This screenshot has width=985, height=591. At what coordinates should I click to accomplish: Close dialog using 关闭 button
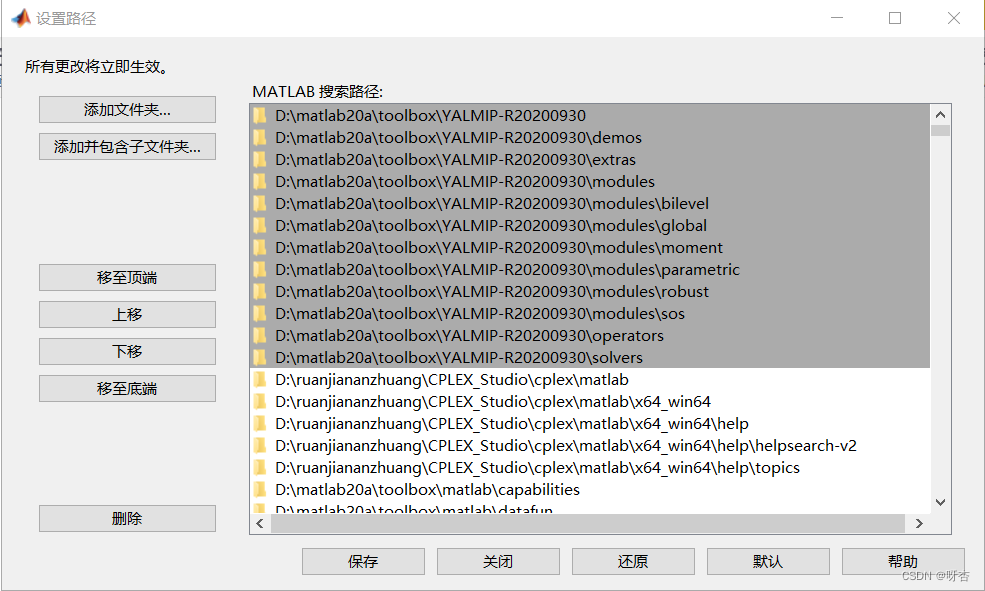click(498, 561)
